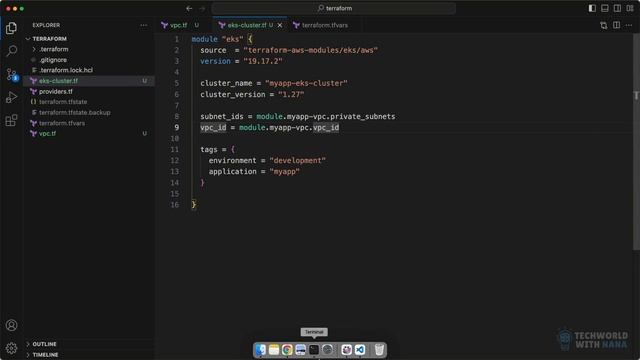
Task: Go back using the navigation arrow
Action: (189, 8)
